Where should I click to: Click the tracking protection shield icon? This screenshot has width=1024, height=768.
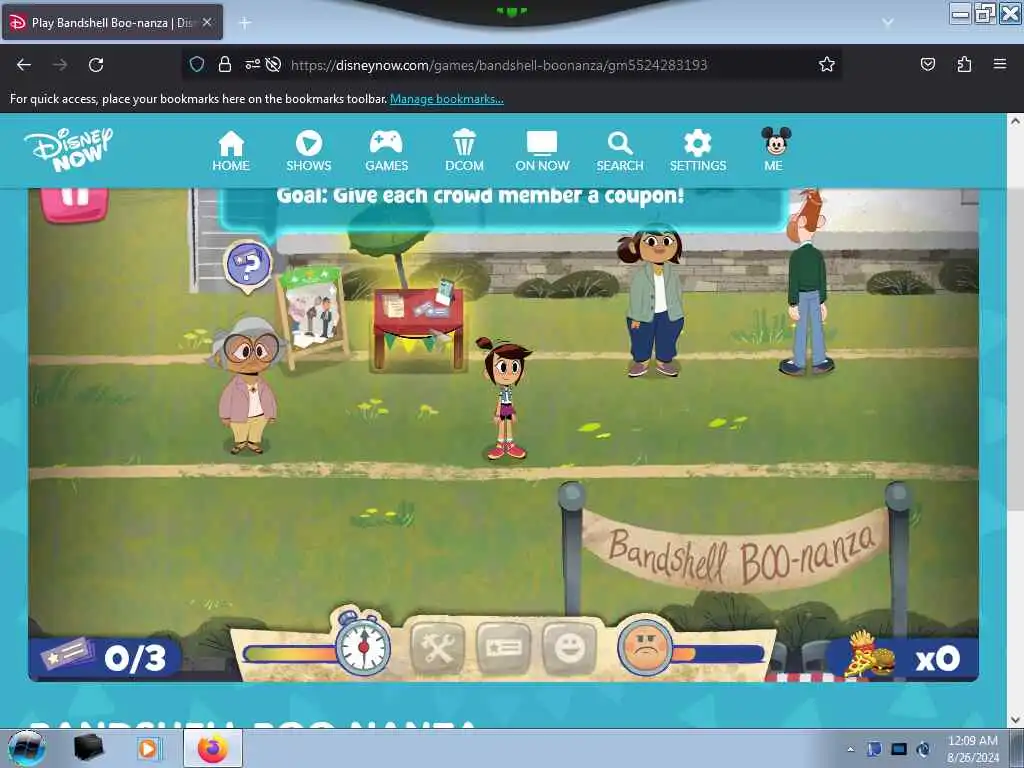click(197, 64)
